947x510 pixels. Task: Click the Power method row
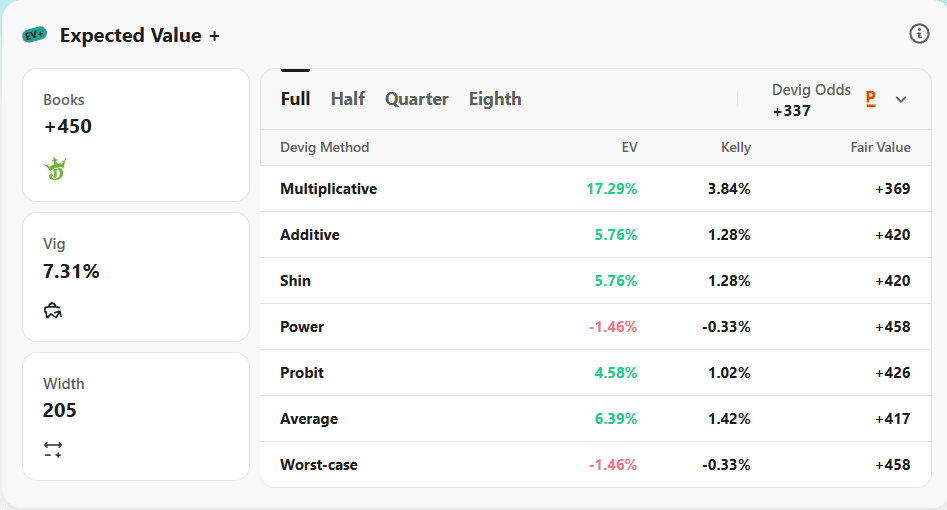click(x=595, y=326)
